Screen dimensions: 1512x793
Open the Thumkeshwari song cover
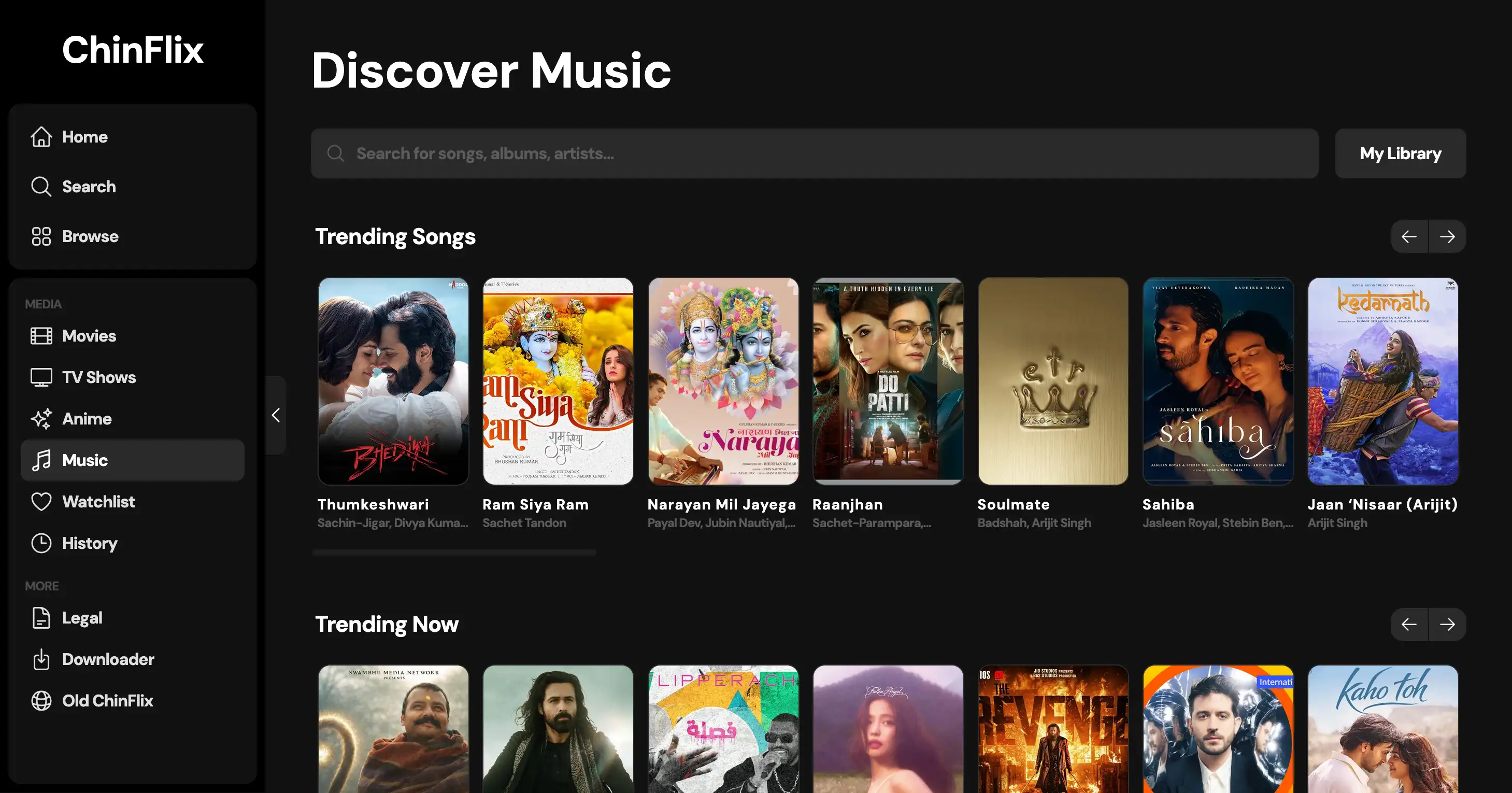click(393, 381)
